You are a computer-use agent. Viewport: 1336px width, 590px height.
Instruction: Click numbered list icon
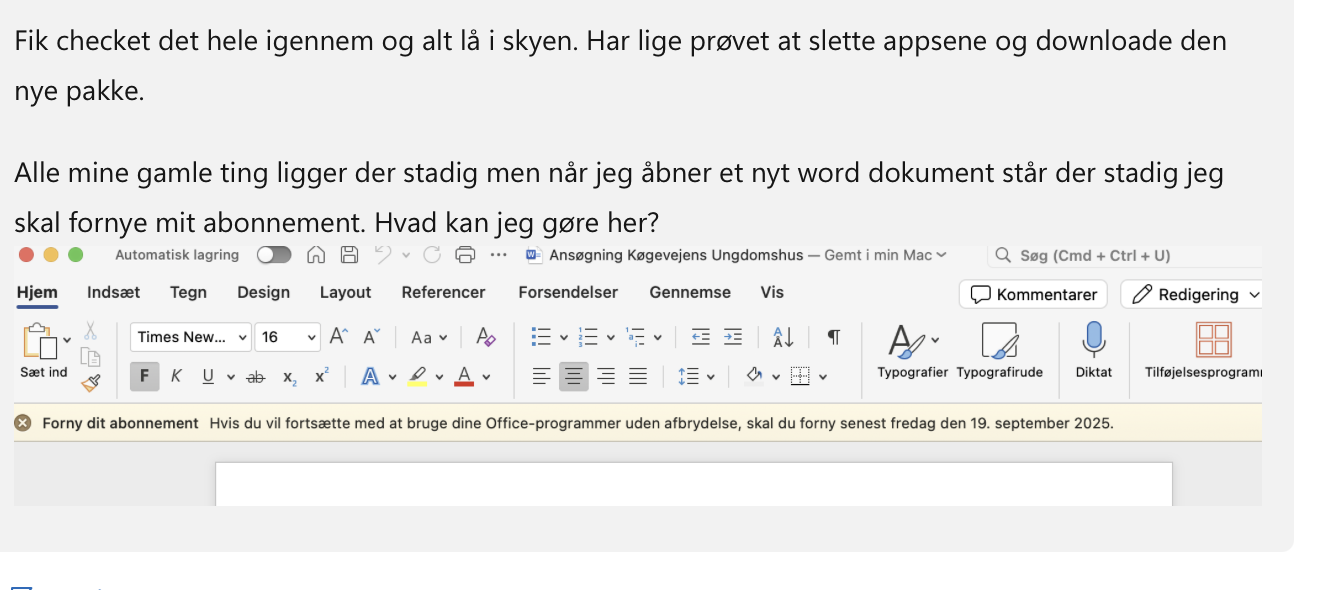point(589,337)
